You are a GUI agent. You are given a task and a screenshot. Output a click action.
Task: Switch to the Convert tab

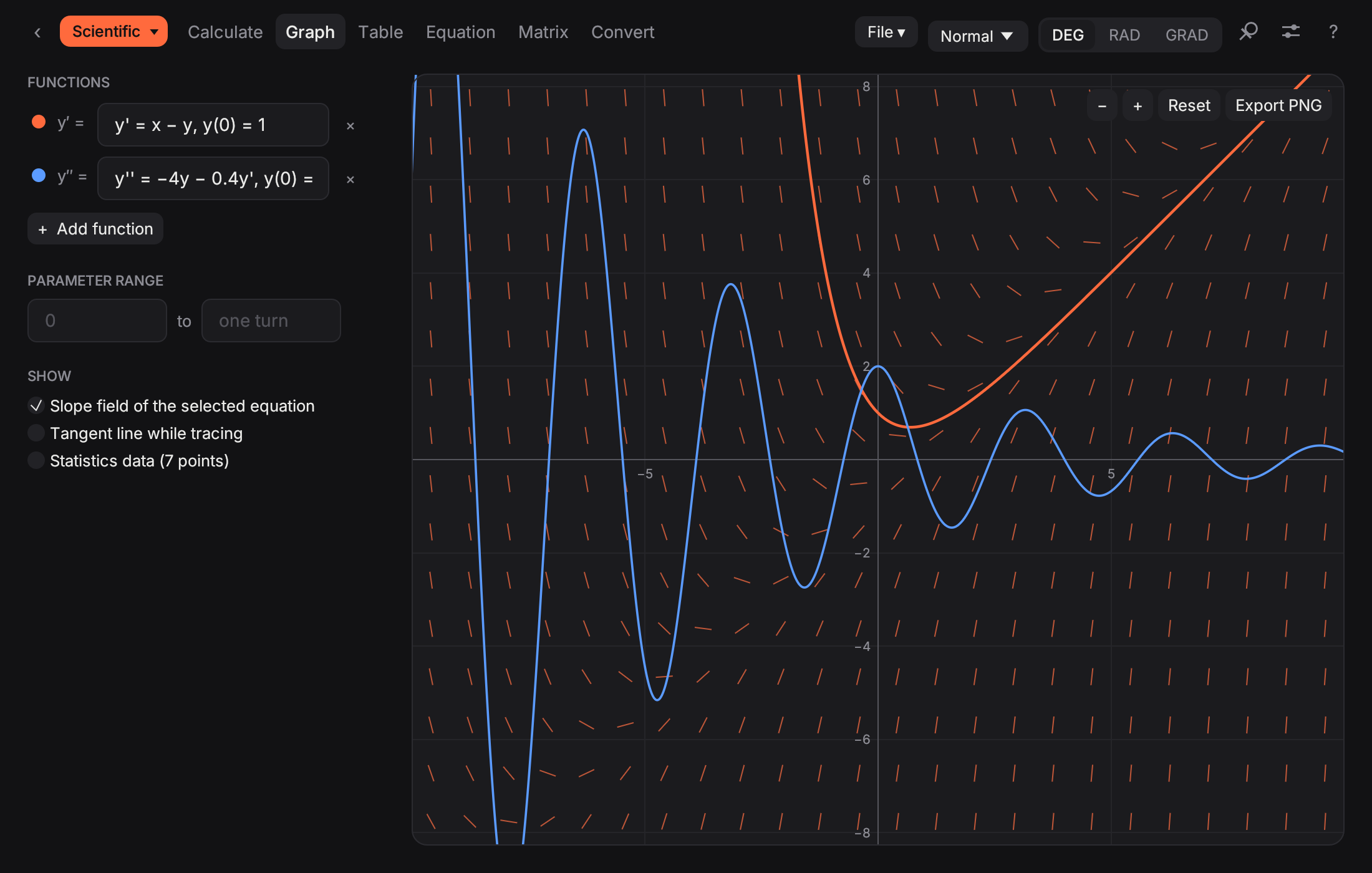tap(622, 32)
